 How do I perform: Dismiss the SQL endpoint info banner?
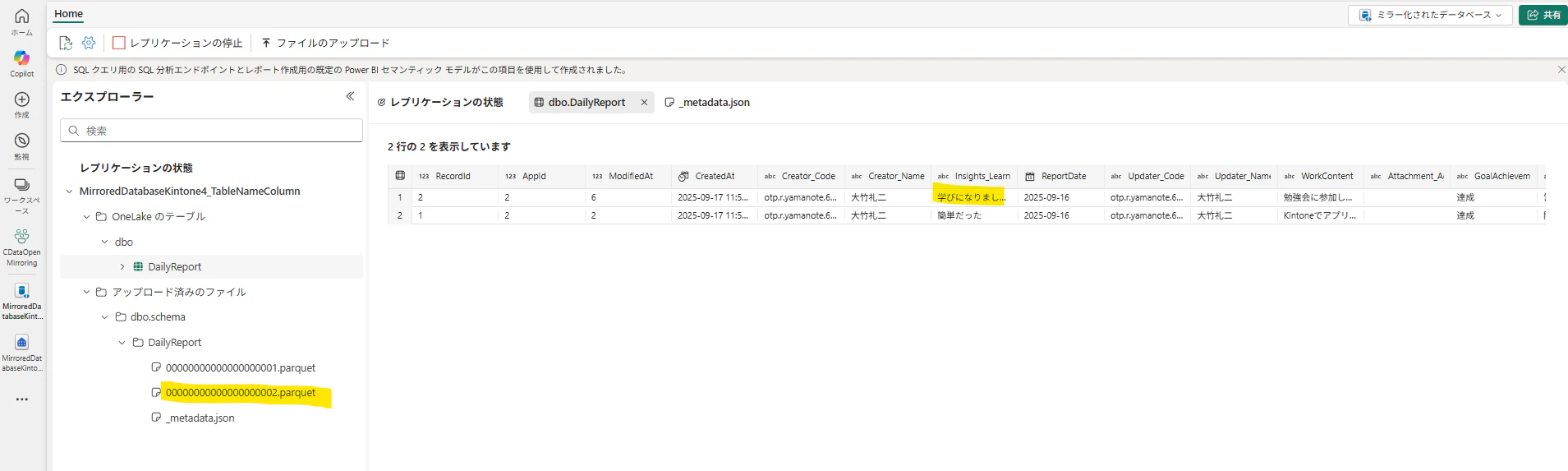tap(1561, 70)
